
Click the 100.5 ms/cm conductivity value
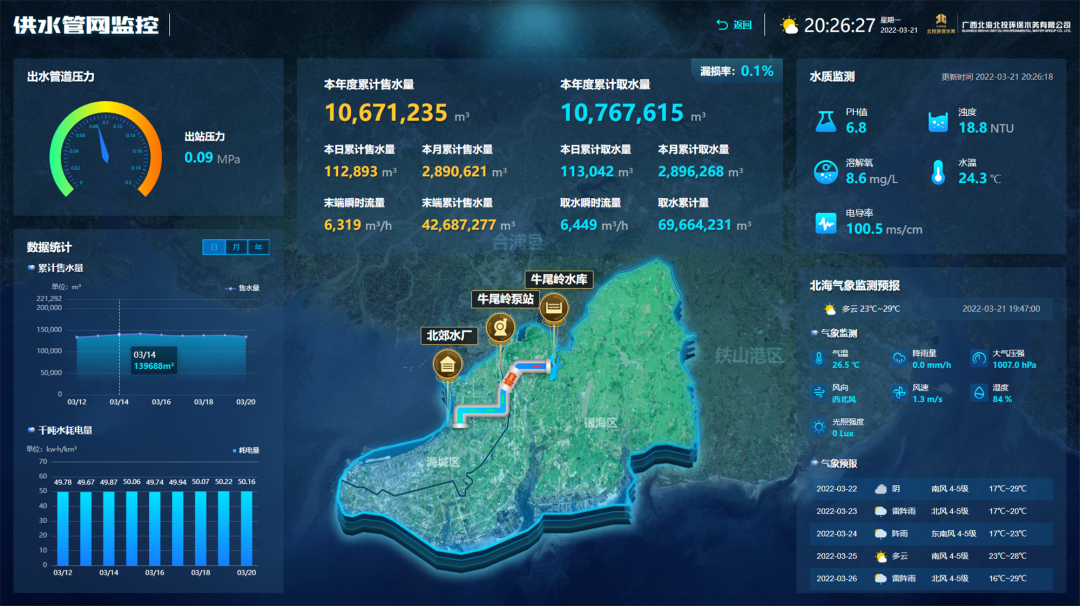[884, 229]
